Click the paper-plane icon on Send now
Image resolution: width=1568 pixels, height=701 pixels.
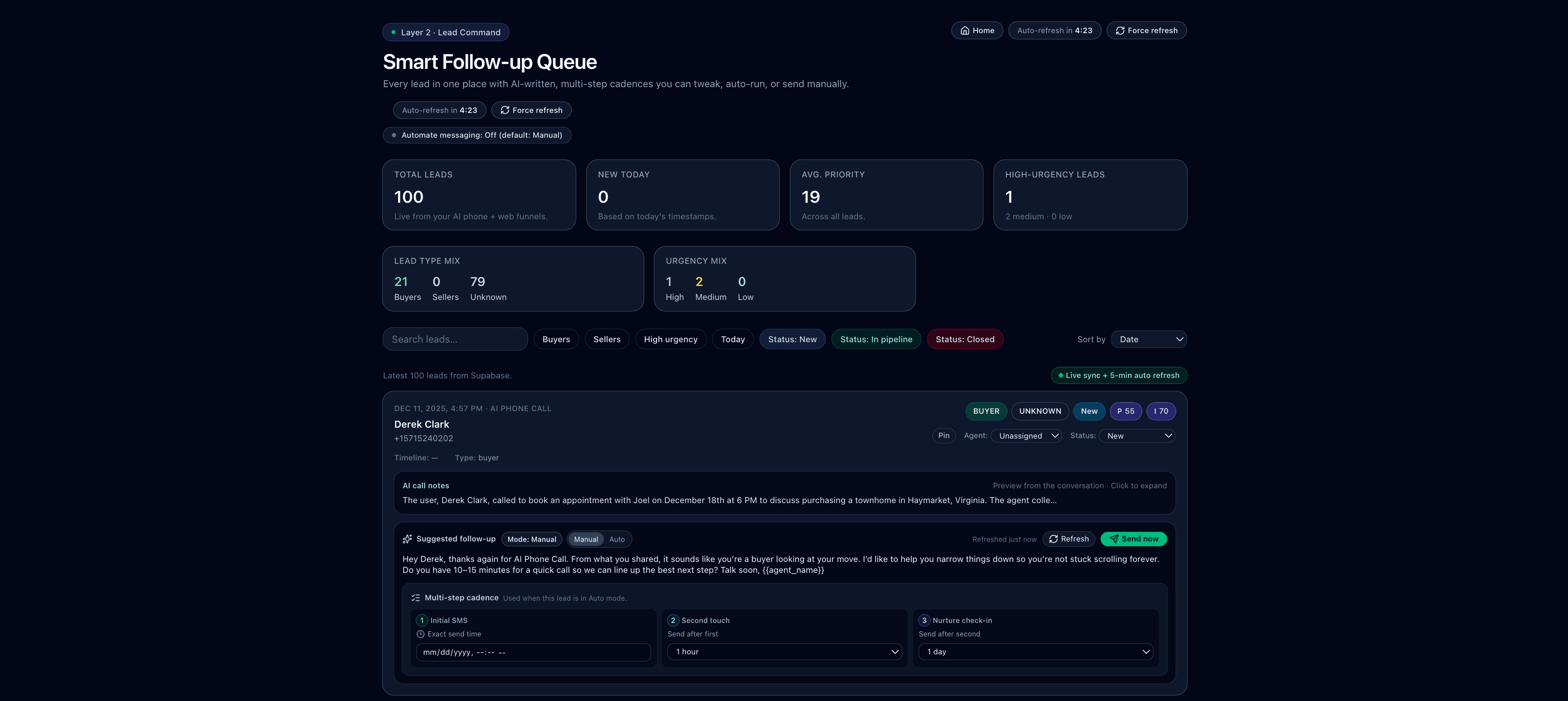[1113, 538]
